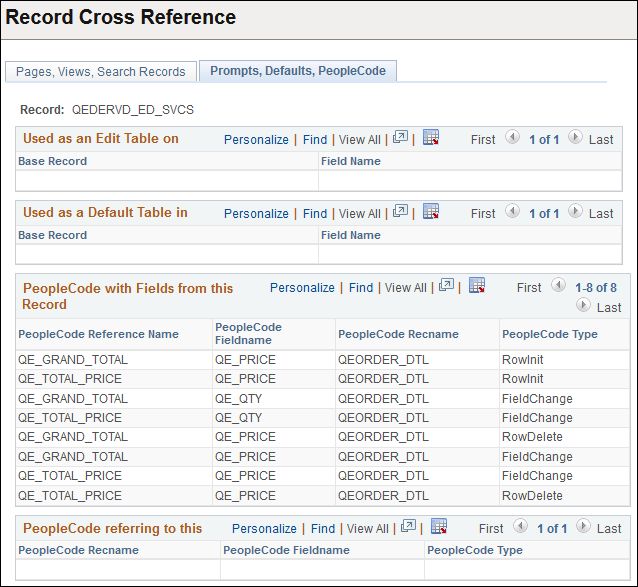Screen dimensions: 638x587
Task: Show previous row in PeopleCode referring grid
Action: coord(520,527)
